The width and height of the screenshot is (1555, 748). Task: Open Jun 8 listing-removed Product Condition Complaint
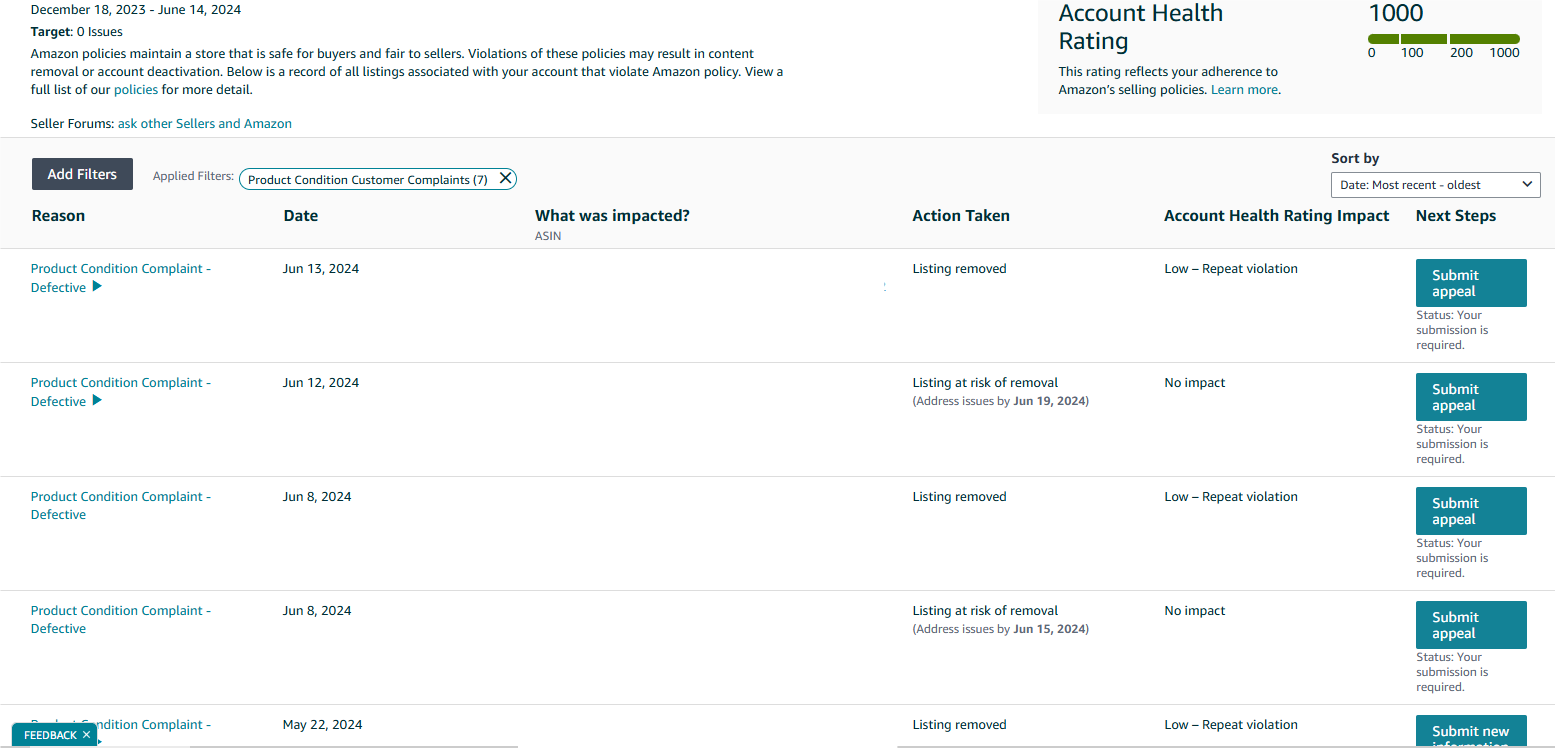click(x=121, y=506)
